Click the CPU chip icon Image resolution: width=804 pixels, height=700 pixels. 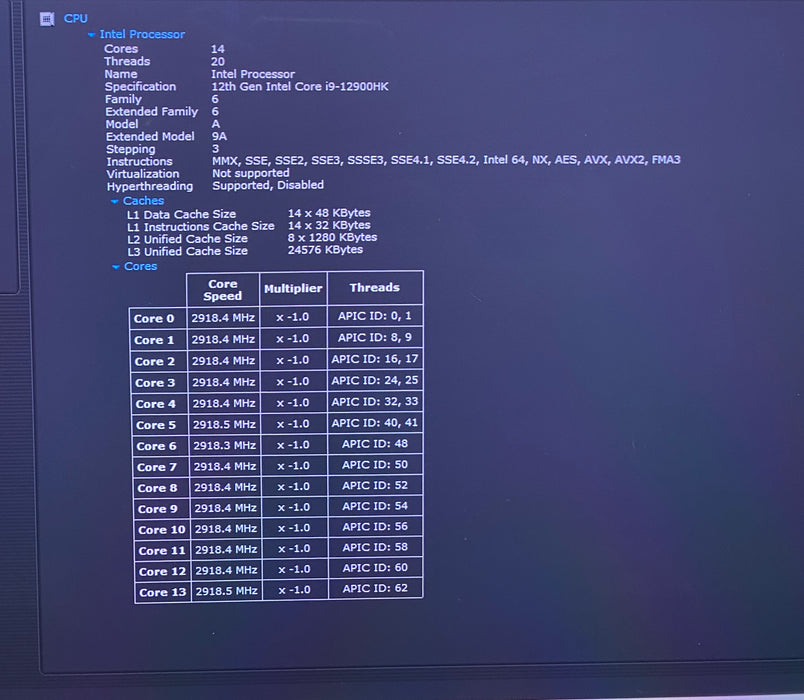click(47, 19)
